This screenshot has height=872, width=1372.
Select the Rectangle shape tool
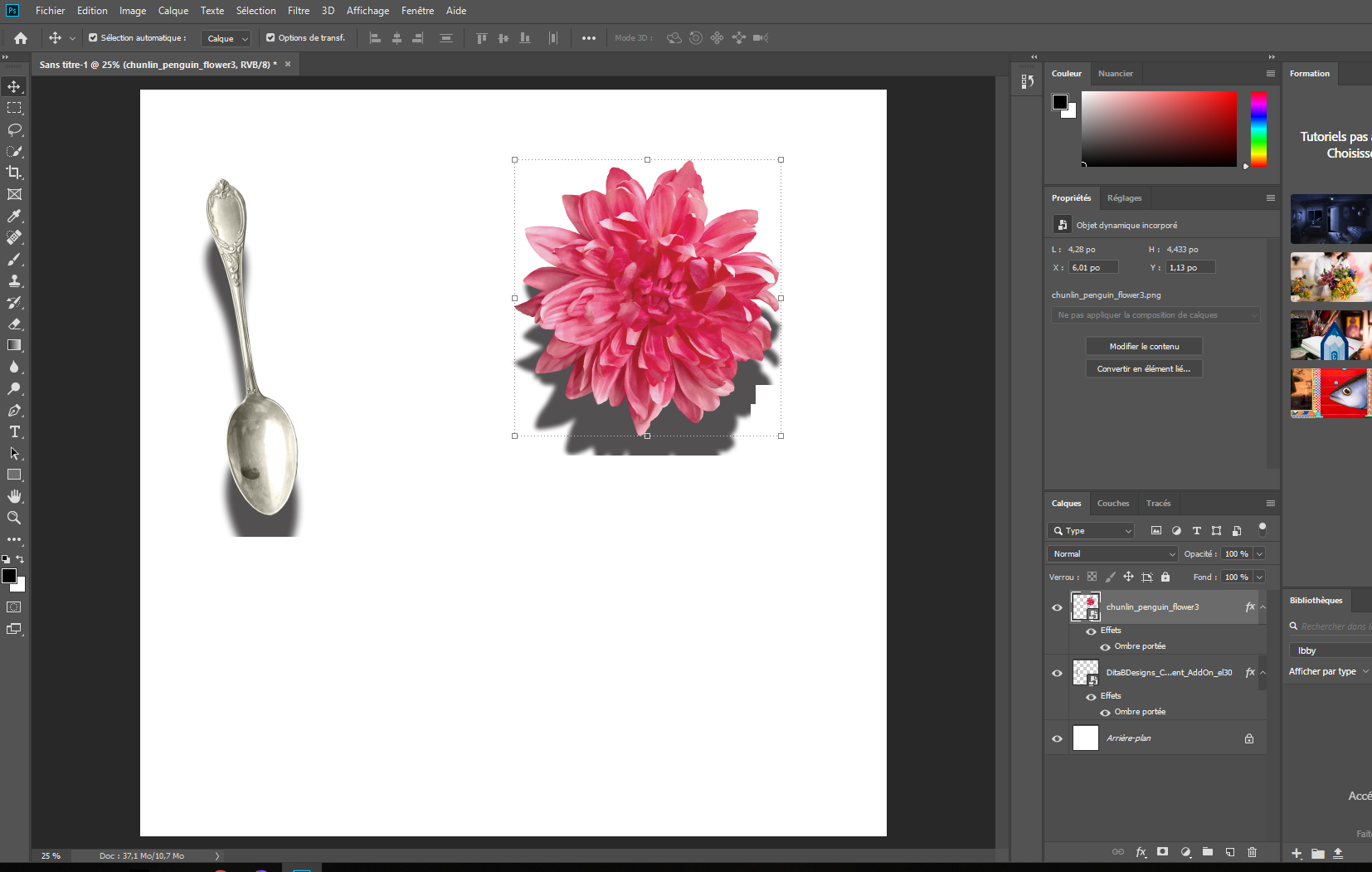[x=14, y=475]
